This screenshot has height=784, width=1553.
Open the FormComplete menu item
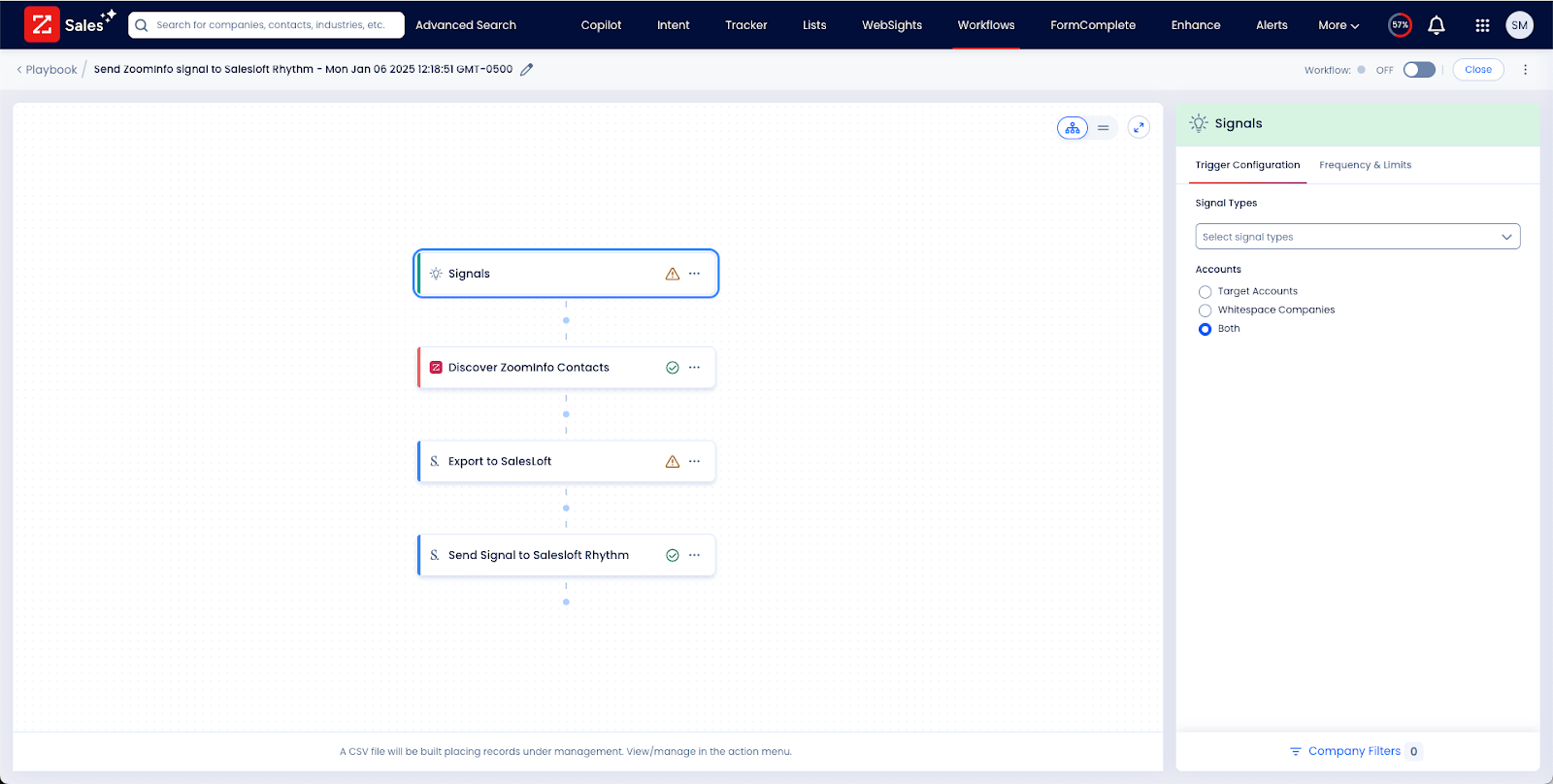pos(1093,25)
